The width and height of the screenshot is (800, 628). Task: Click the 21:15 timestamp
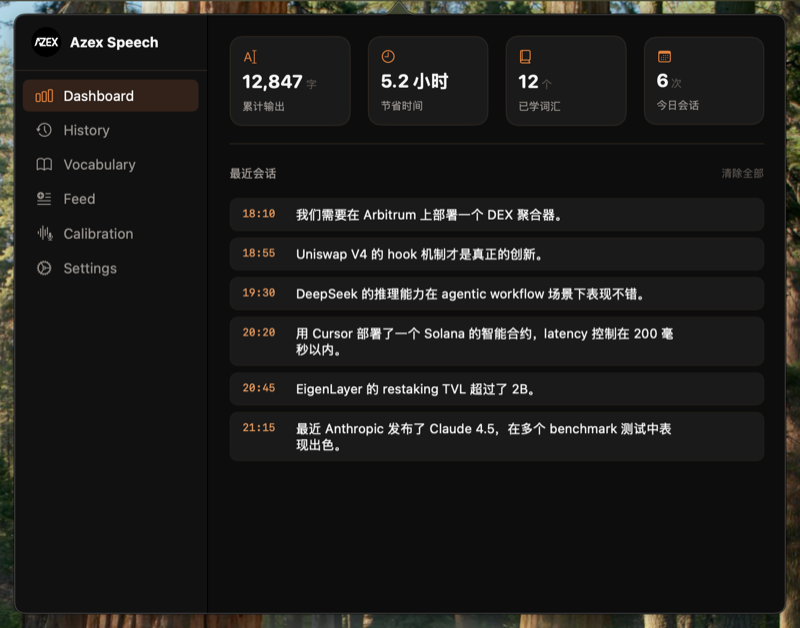[x=259, y=428]
